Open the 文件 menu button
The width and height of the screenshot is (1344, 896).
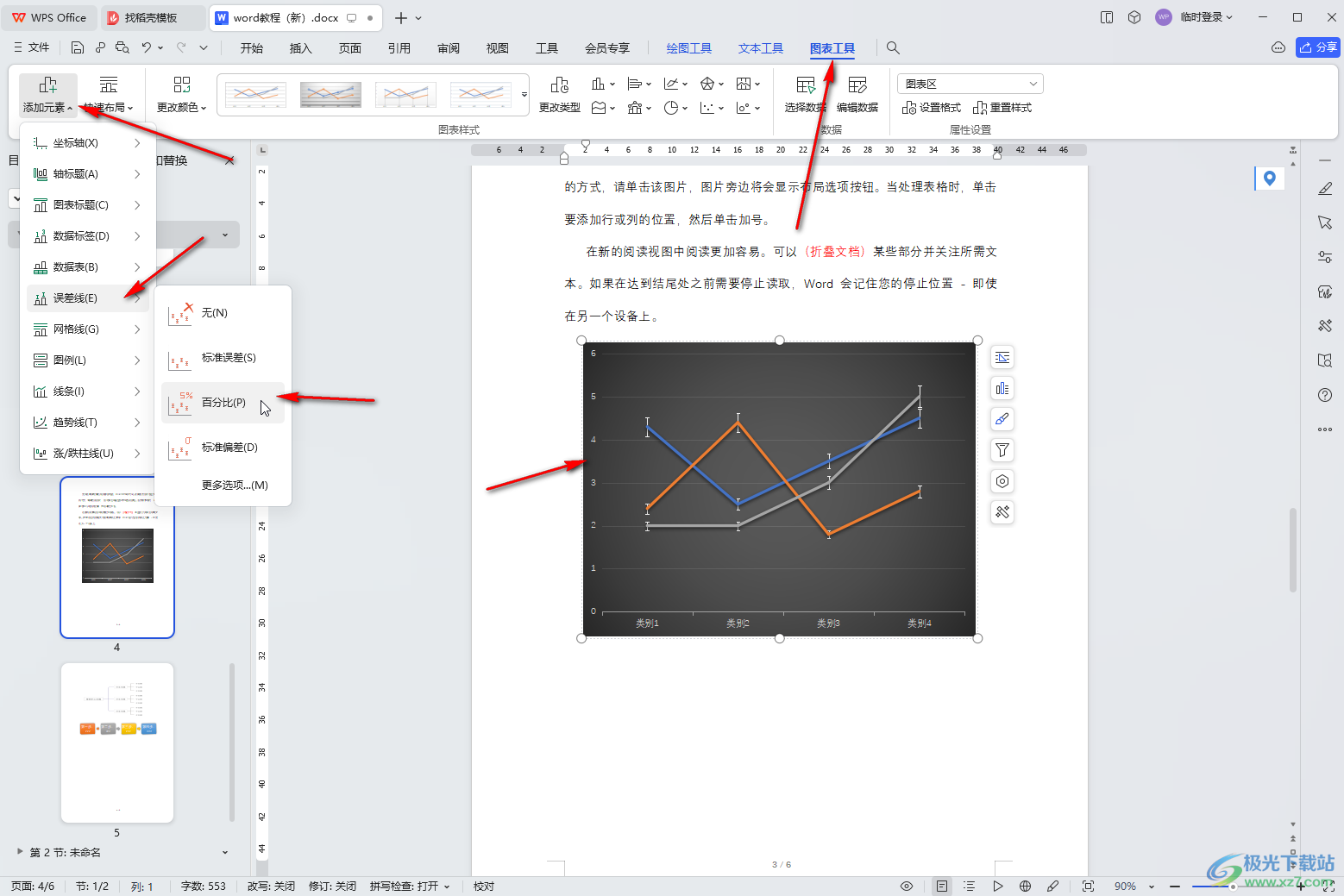click(32, 47)
